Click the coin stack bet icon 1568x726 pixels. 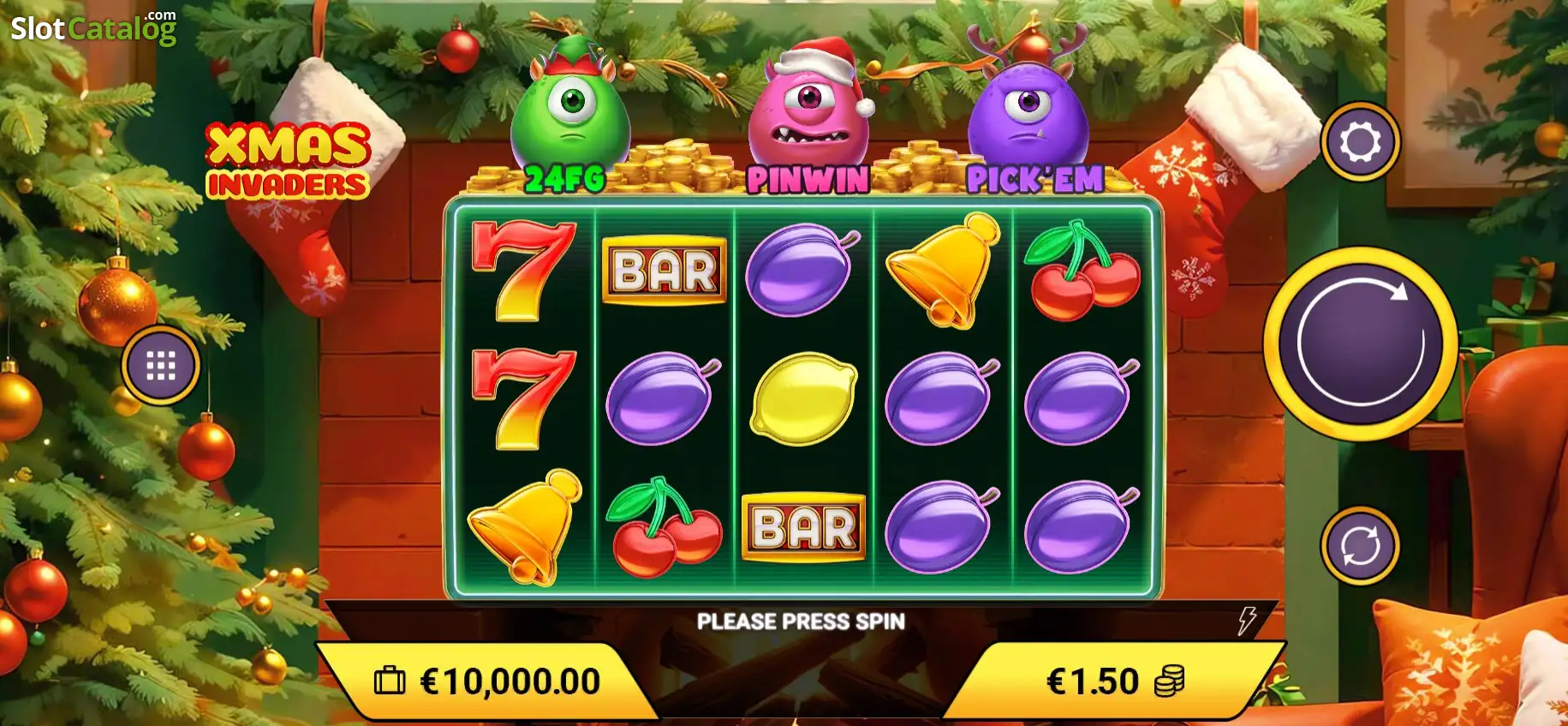[x=1169, y=681]
